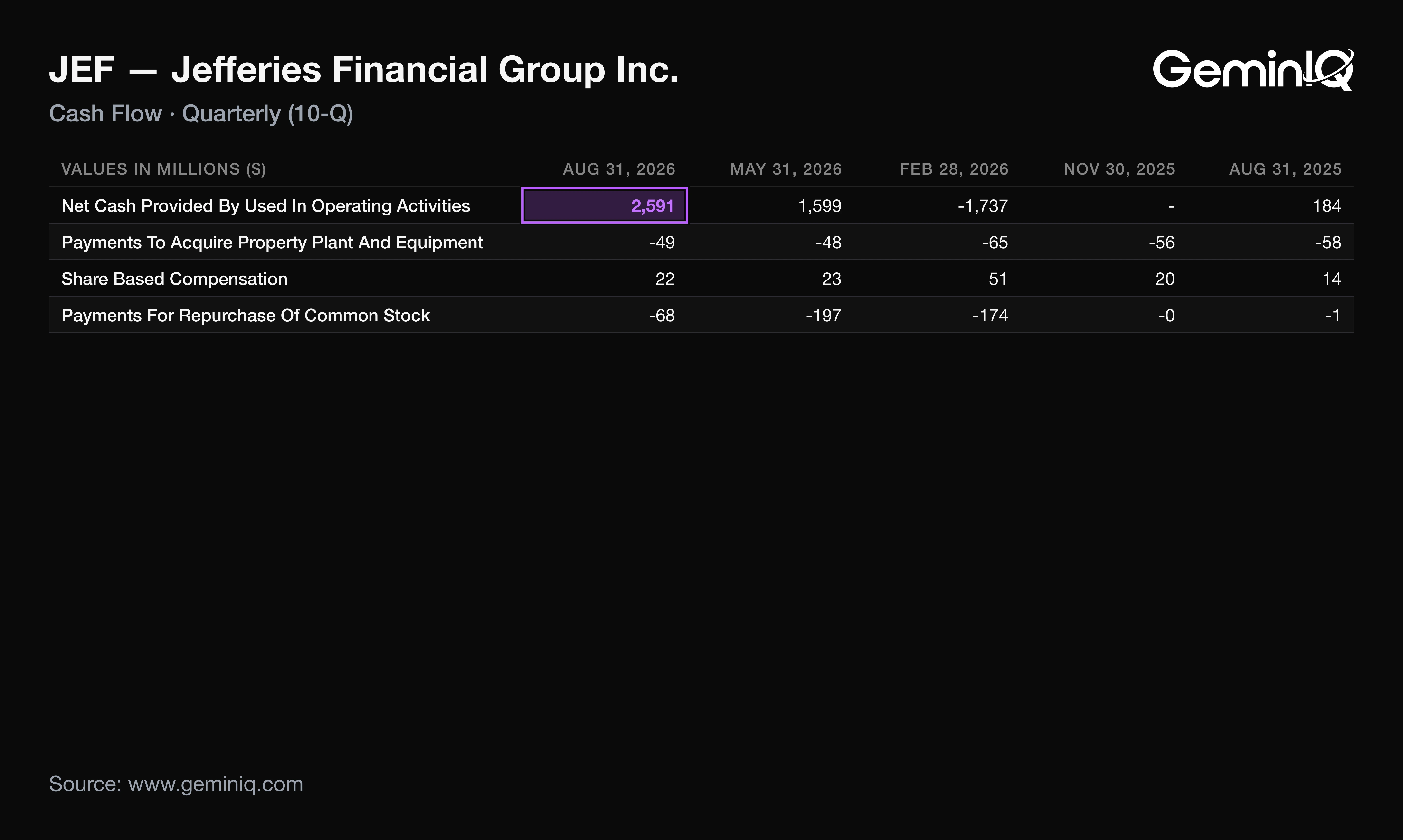Select the 'Nov 30, 2025' column header
The width and height of the screenshot is (1403, 840).
(x=1119, y=169)
